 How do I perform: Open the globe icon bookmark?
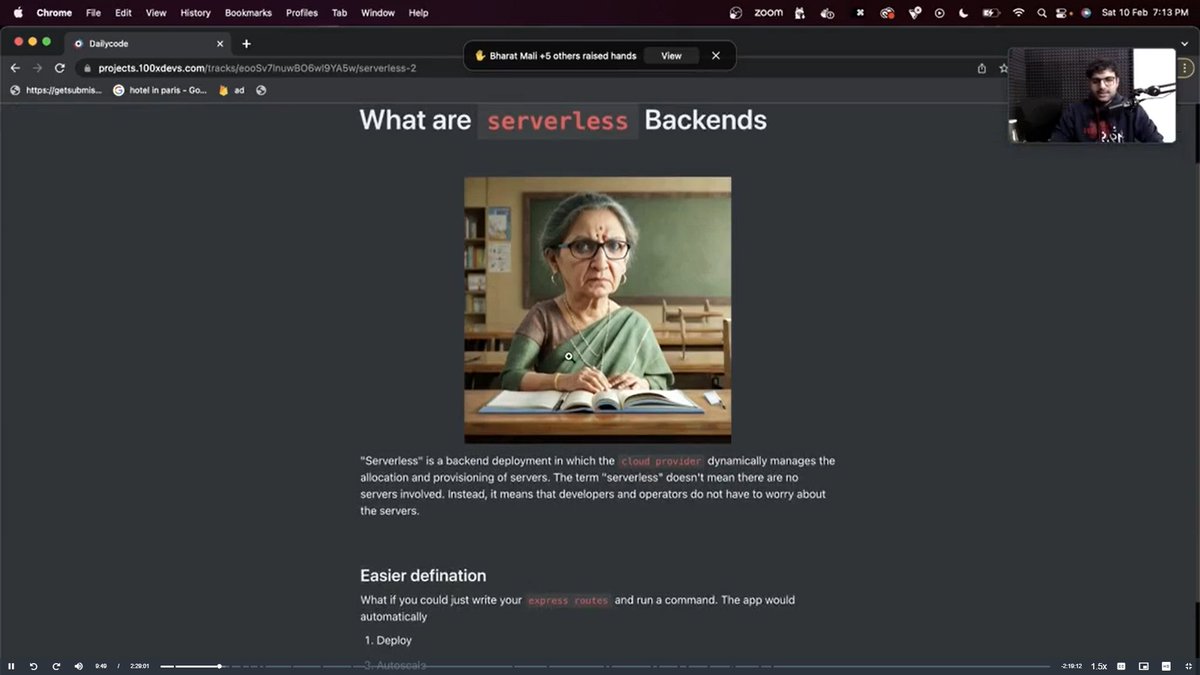pyautogui.click(x=261, y=90)
